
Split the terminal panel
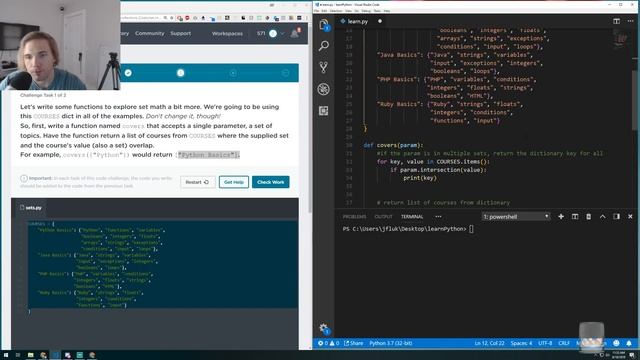pyautogui.click(x=575, y=216)
